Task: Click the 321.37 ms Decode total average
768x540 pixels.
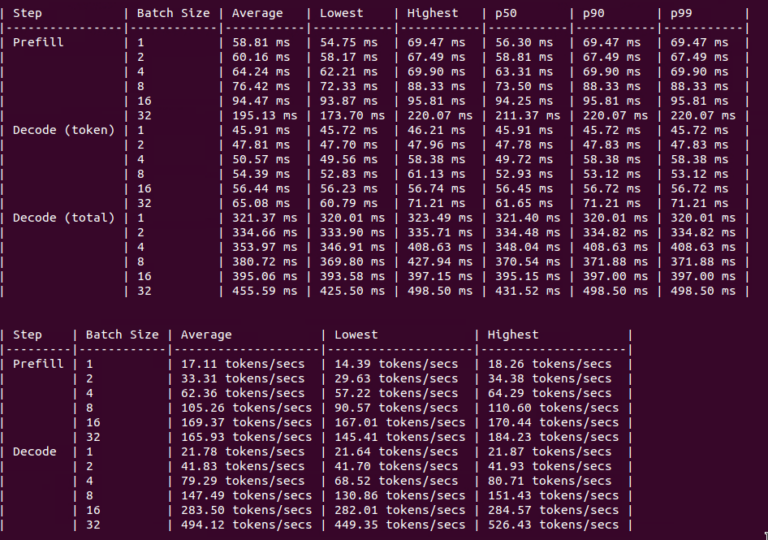Action: 260,218
